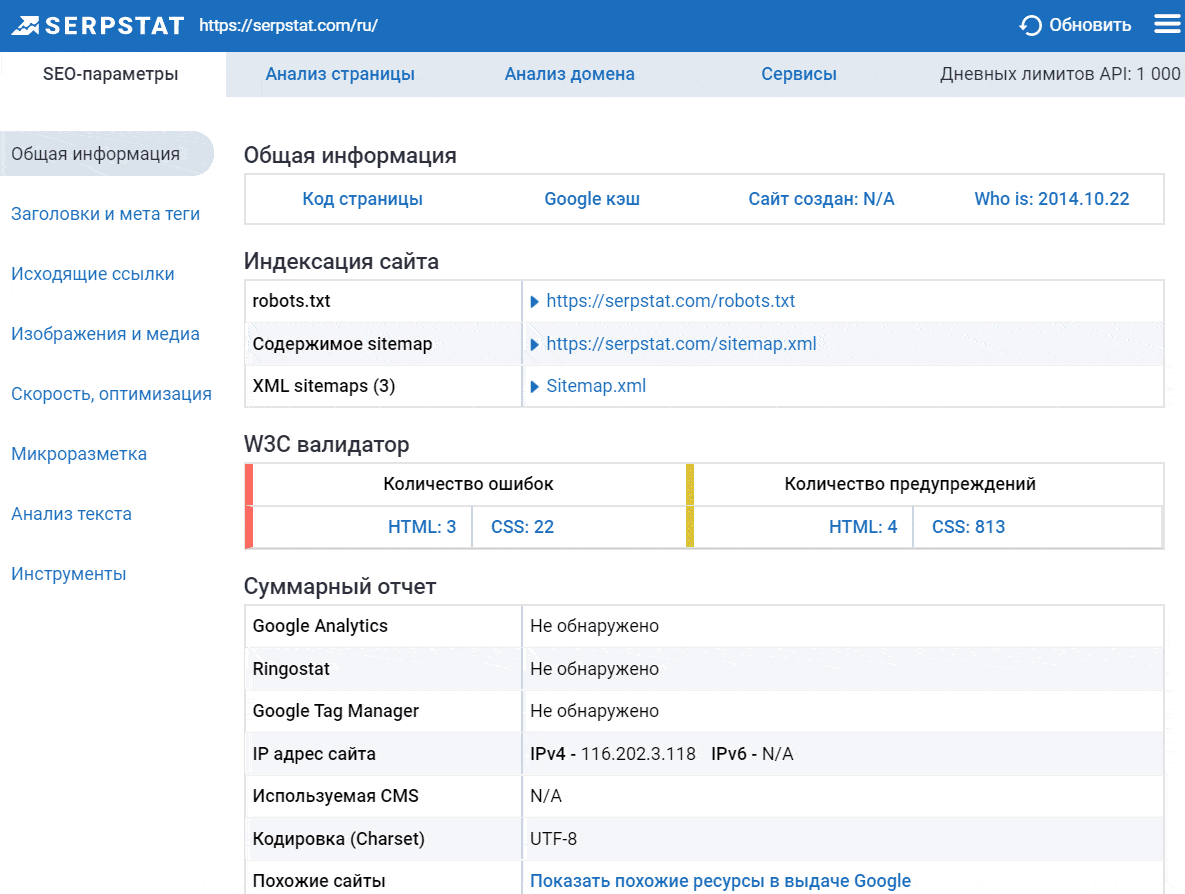Image resolution: width=1185 pixels, height=894 pixels.
Task: Open Код страницы link
Action: pos(363,199)
